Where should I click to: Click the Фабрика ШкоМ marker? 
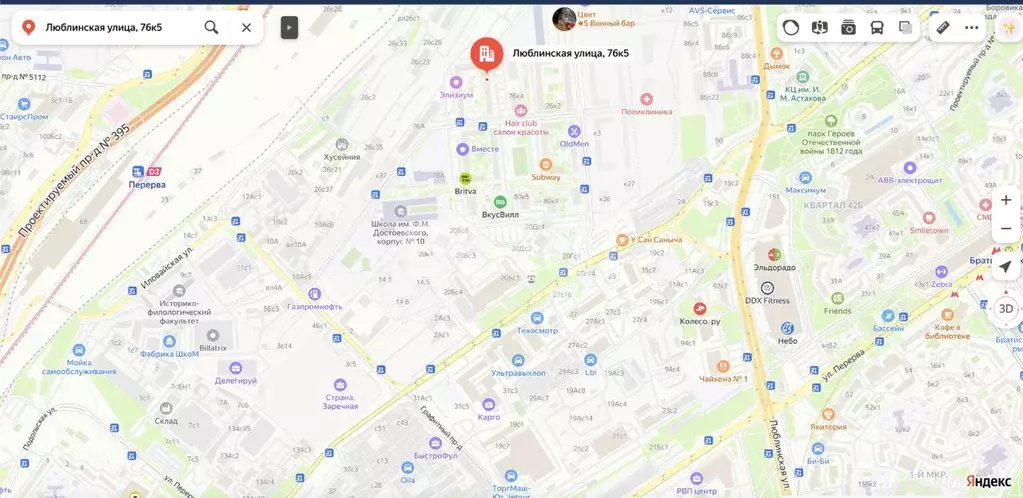[169, 341]
